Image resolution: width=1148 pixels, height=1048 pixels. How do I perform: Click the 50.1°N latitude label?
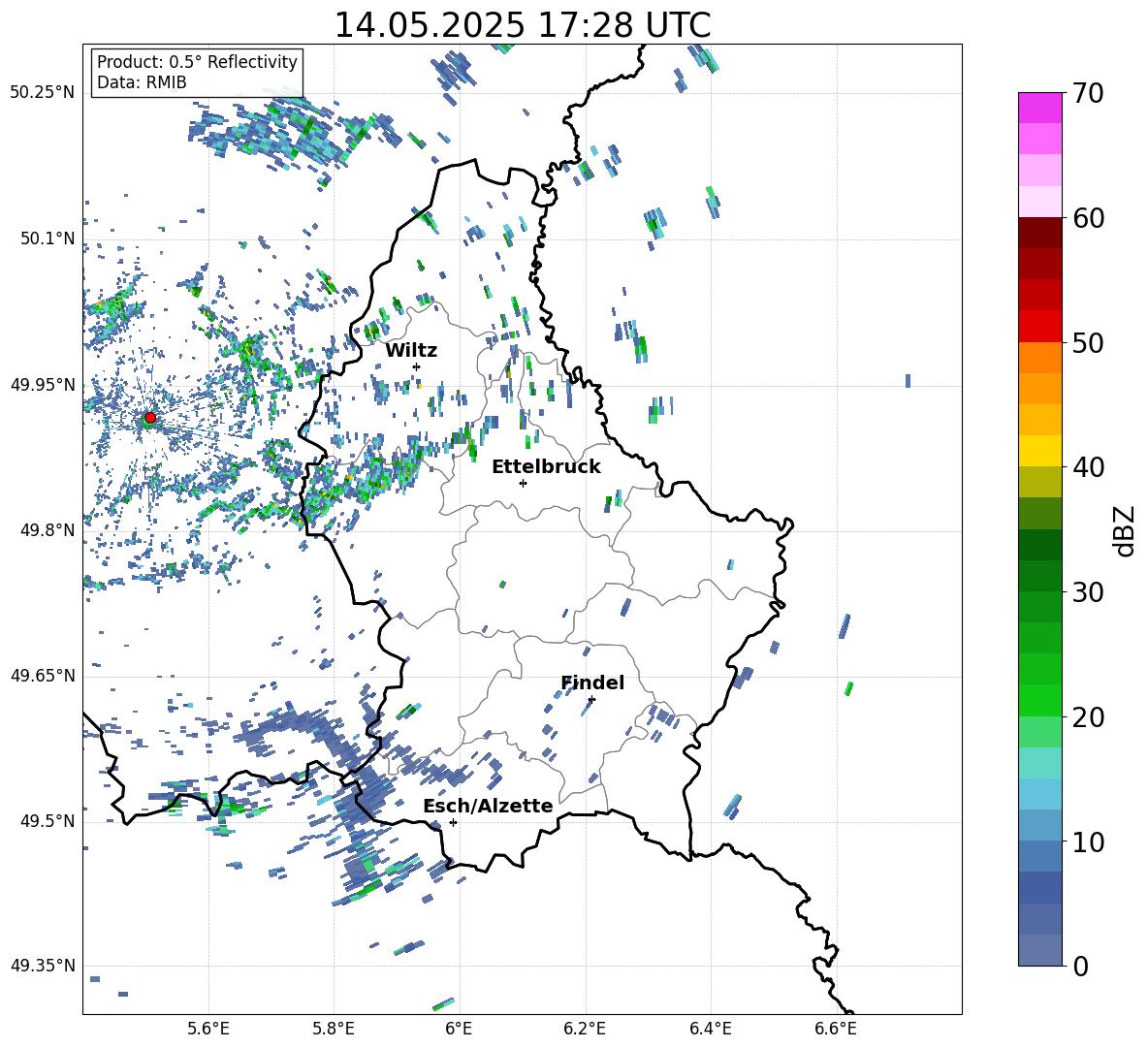coord(48,238)
